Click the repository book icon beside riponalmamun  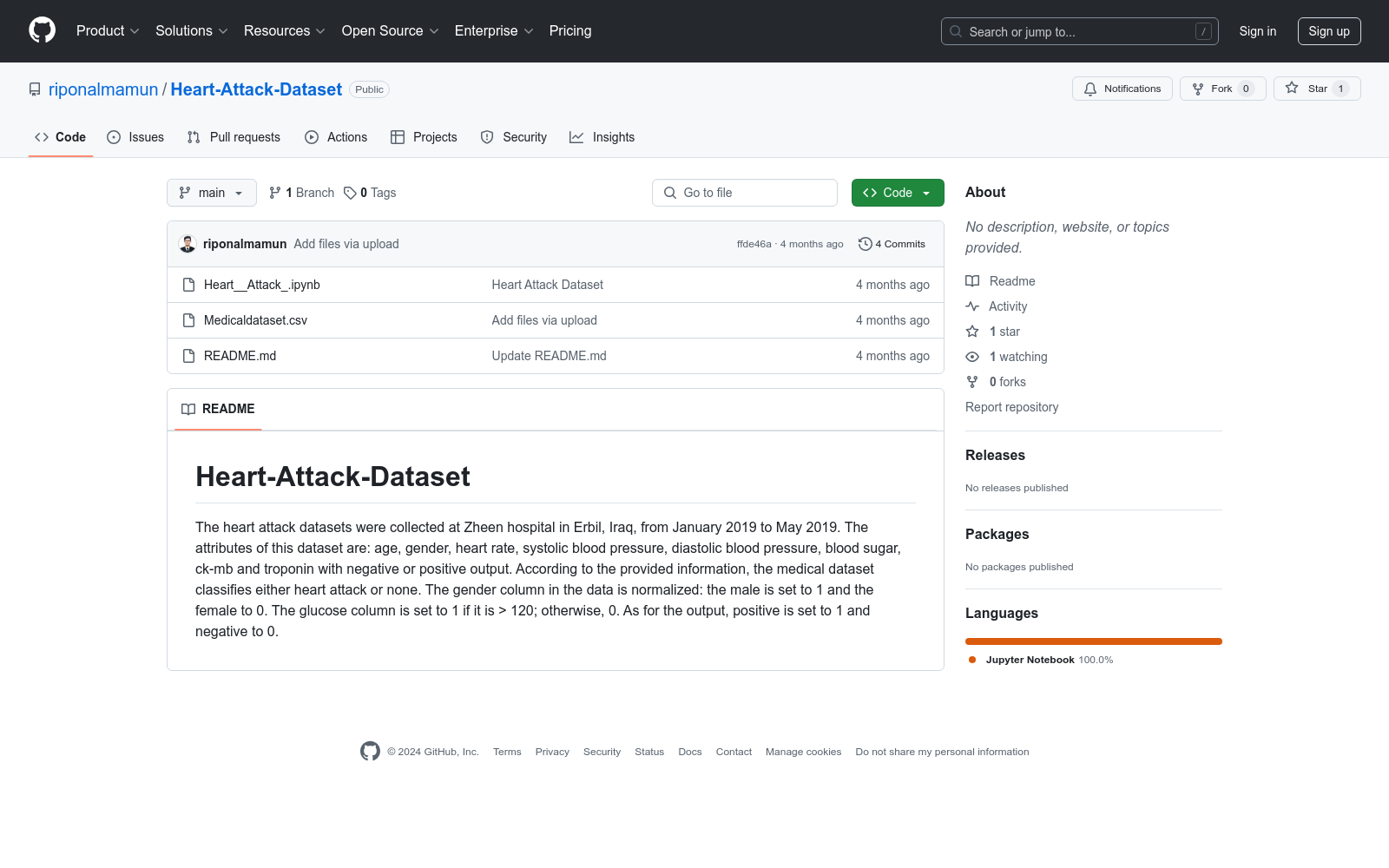point(35,89)
